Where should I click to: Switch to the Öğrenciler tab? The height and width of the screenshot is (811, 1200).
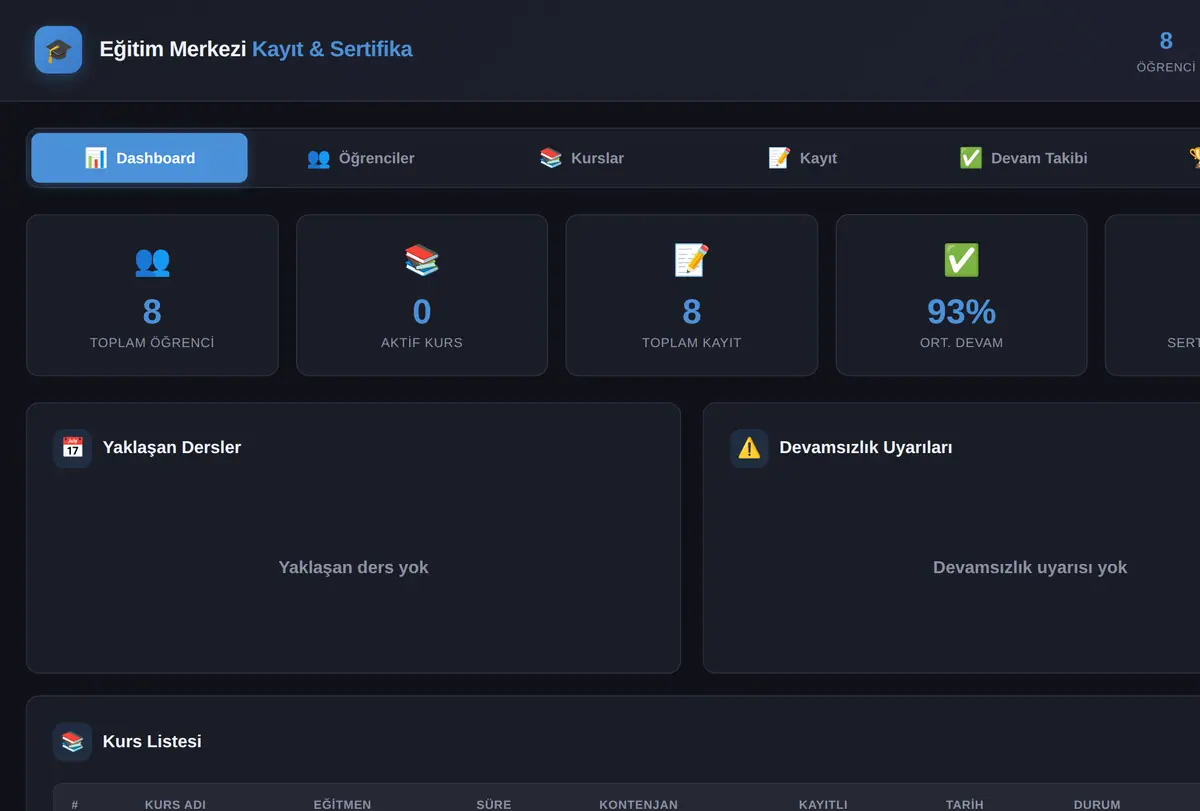click(361, 158)
